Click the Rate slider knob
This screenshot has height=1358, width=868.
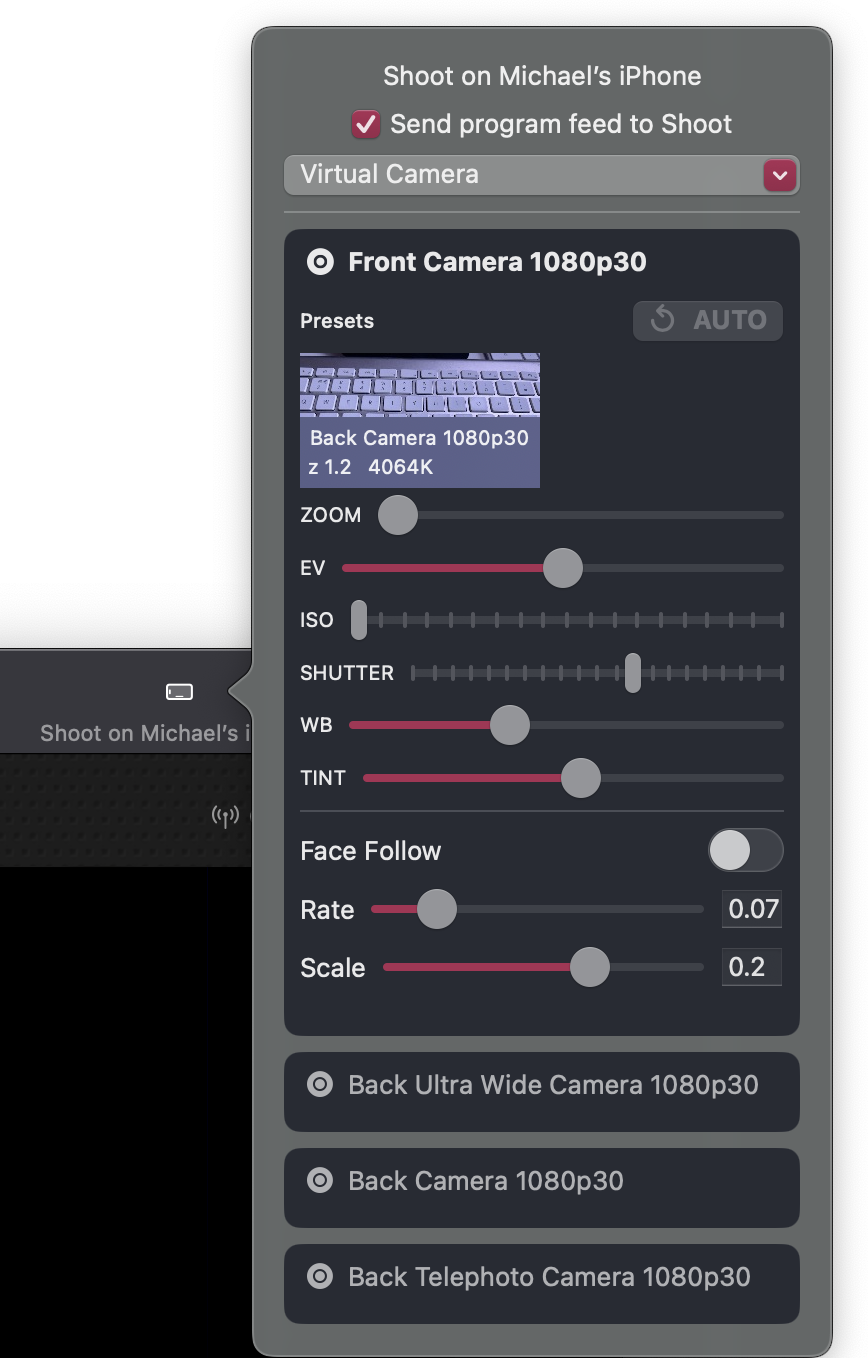pos(437,910)
